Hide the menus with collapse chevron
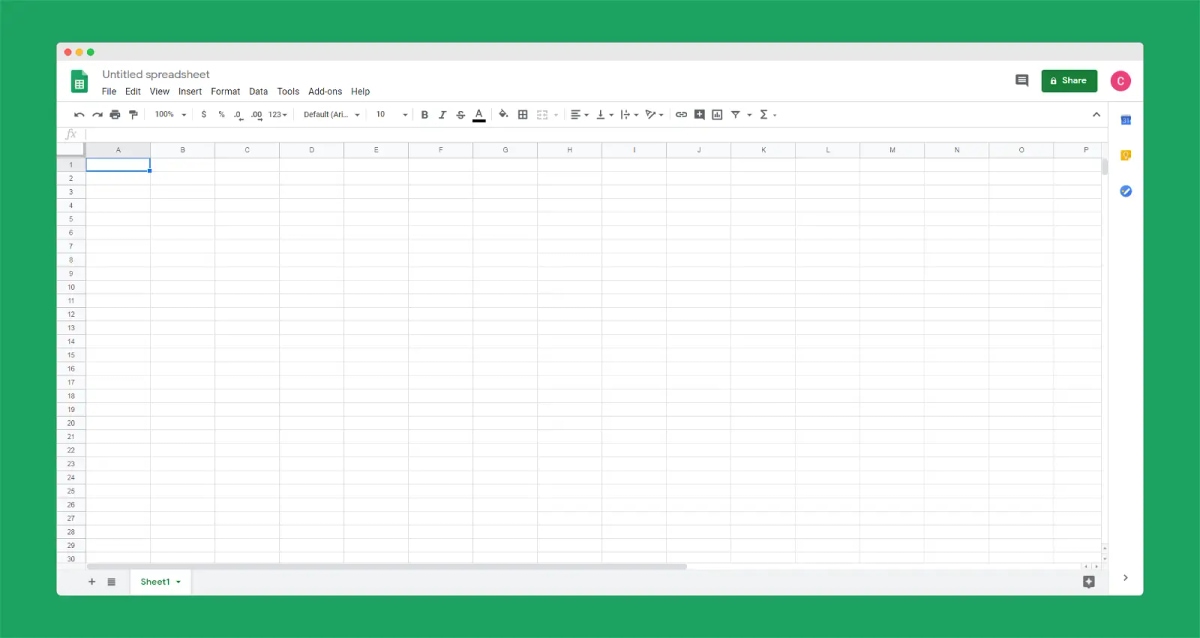Screen dimensions: 1200x638 click(1095, 115)
